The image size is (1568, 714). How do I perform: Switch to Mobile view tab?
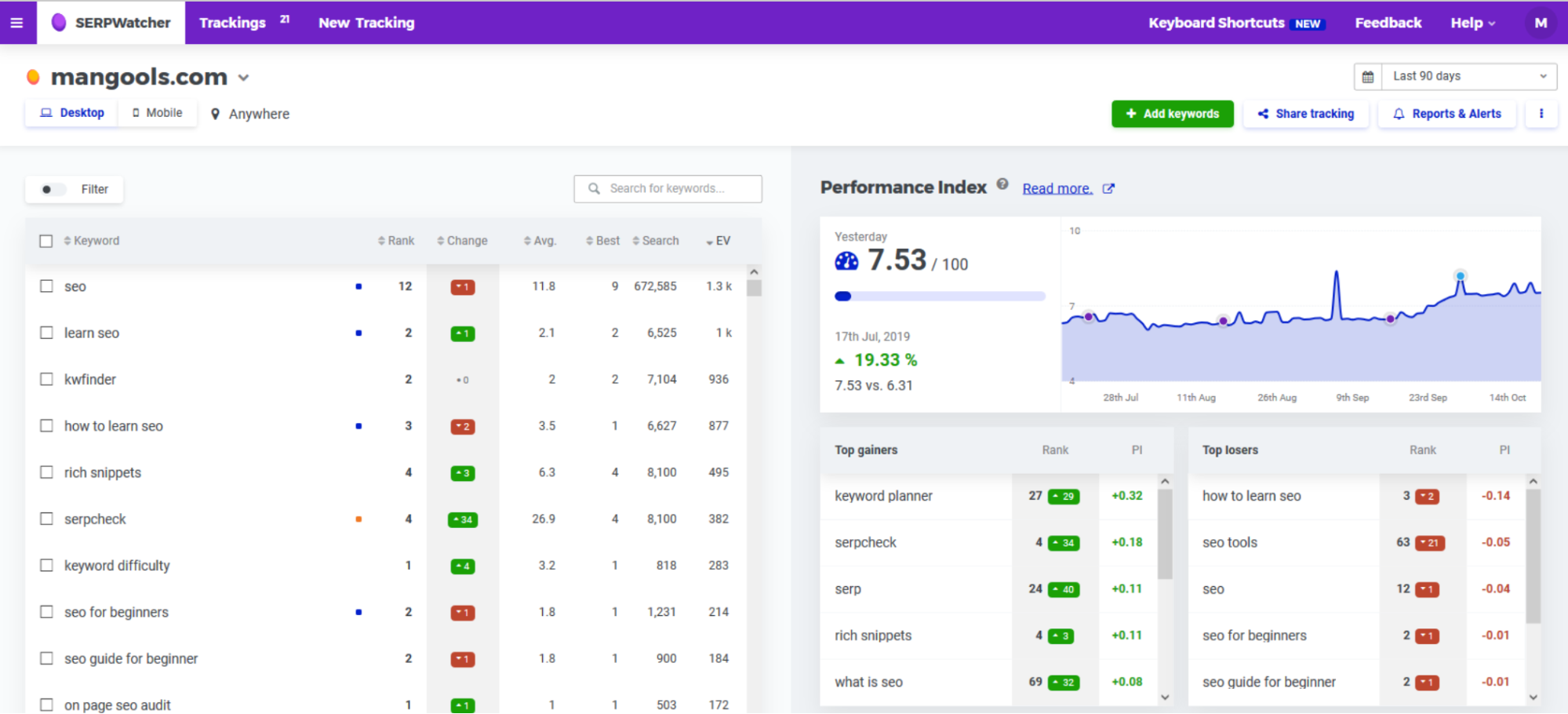point(157,113)
